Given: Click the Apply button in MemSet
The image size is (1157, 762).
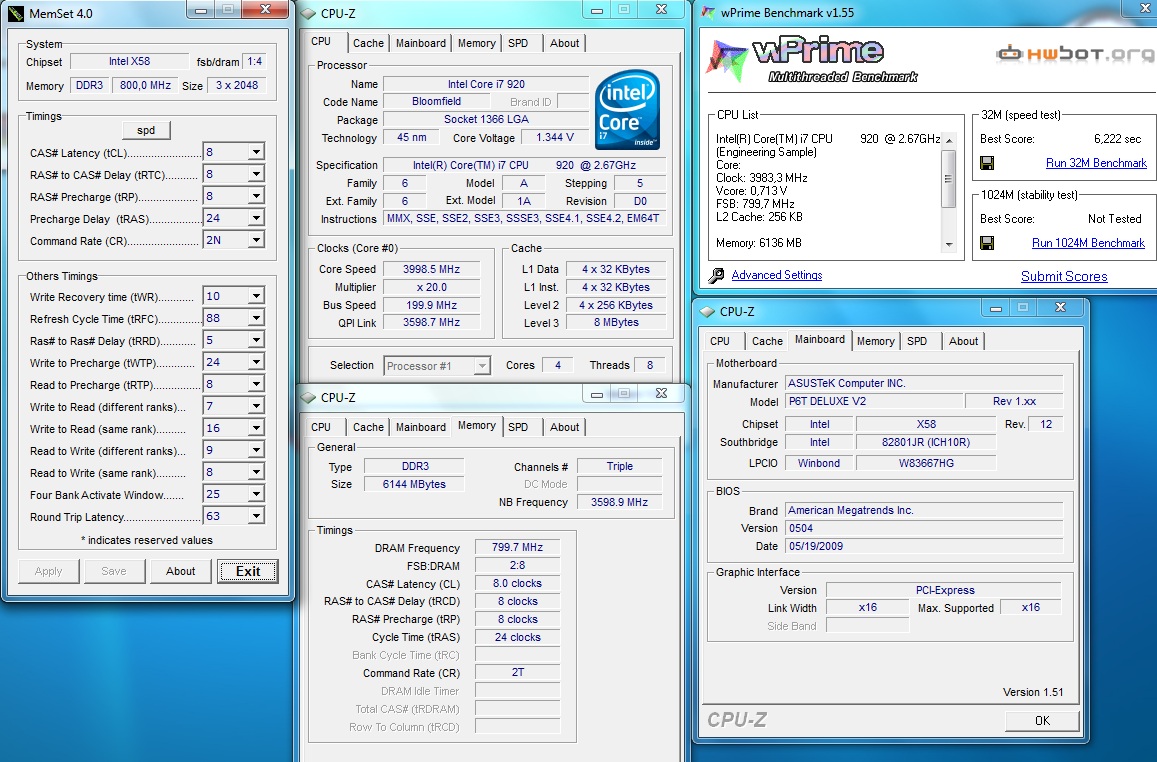Looking at the screenshot, I should point(49,571).
